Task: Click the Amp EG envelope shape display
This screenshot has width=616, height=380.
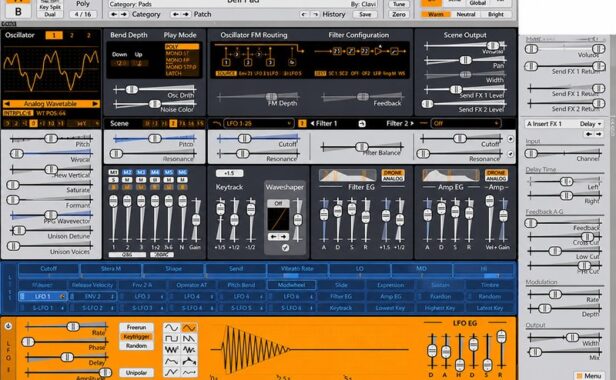Action: pyautogui.click(x=451, y=175)
